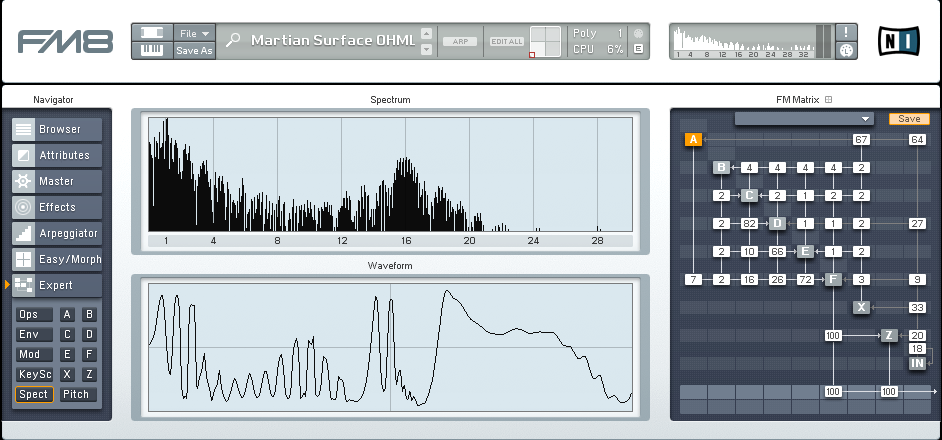This screenshot has height=440, width=942.
Task: Open the File dropdown menu
Action: pos(194,34)
